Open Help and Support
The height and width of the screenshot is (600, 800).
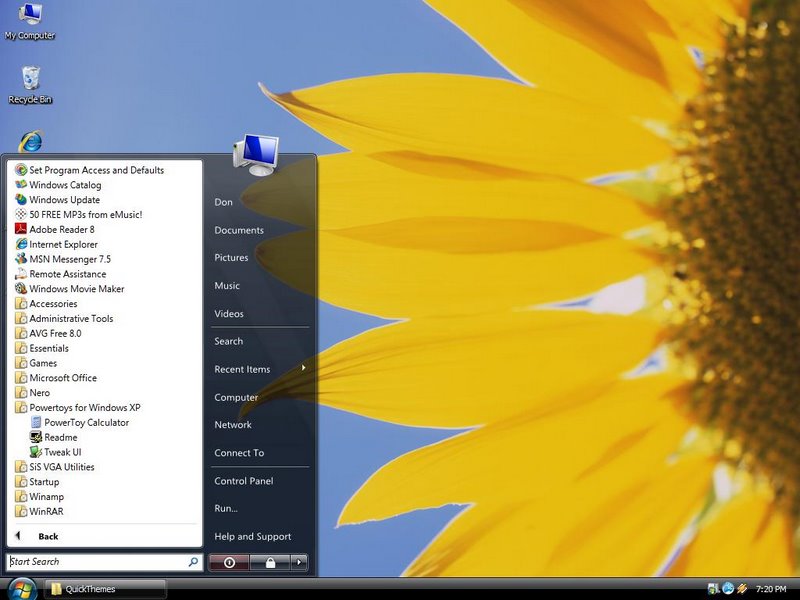point(253,537)
